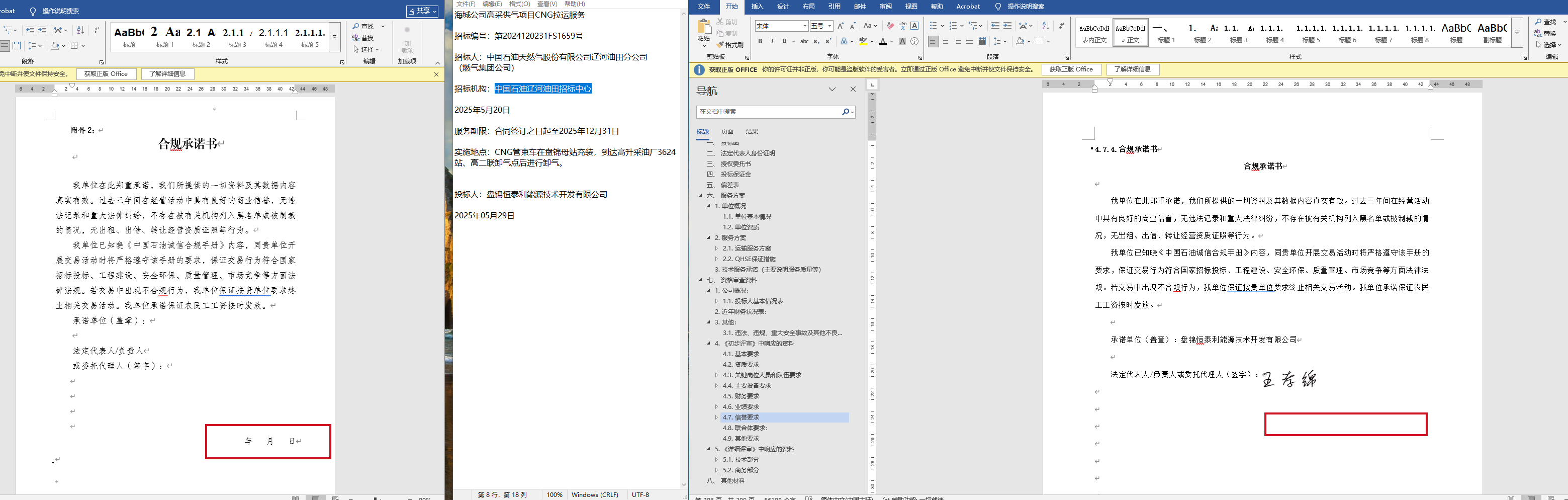Screen dimensions: 1568x500
Task: Expand the 2.1. 运输服务方案 tree node
Action: pyautogui.click(x=716, y=248)
